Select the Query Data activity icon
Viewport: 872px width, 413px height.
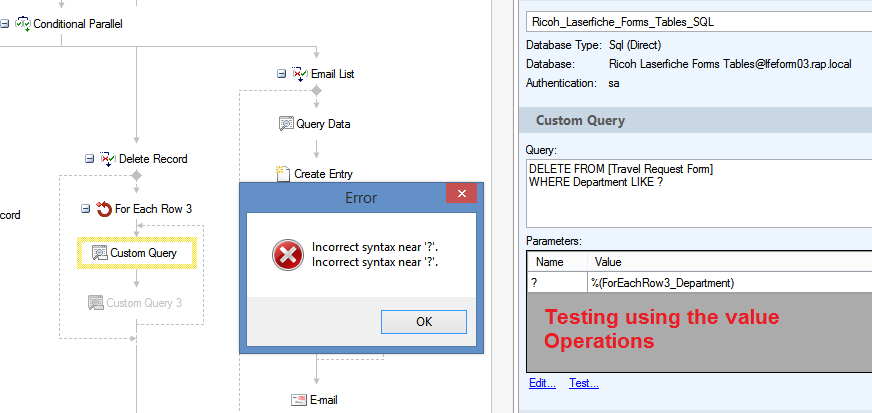point(286,123)
